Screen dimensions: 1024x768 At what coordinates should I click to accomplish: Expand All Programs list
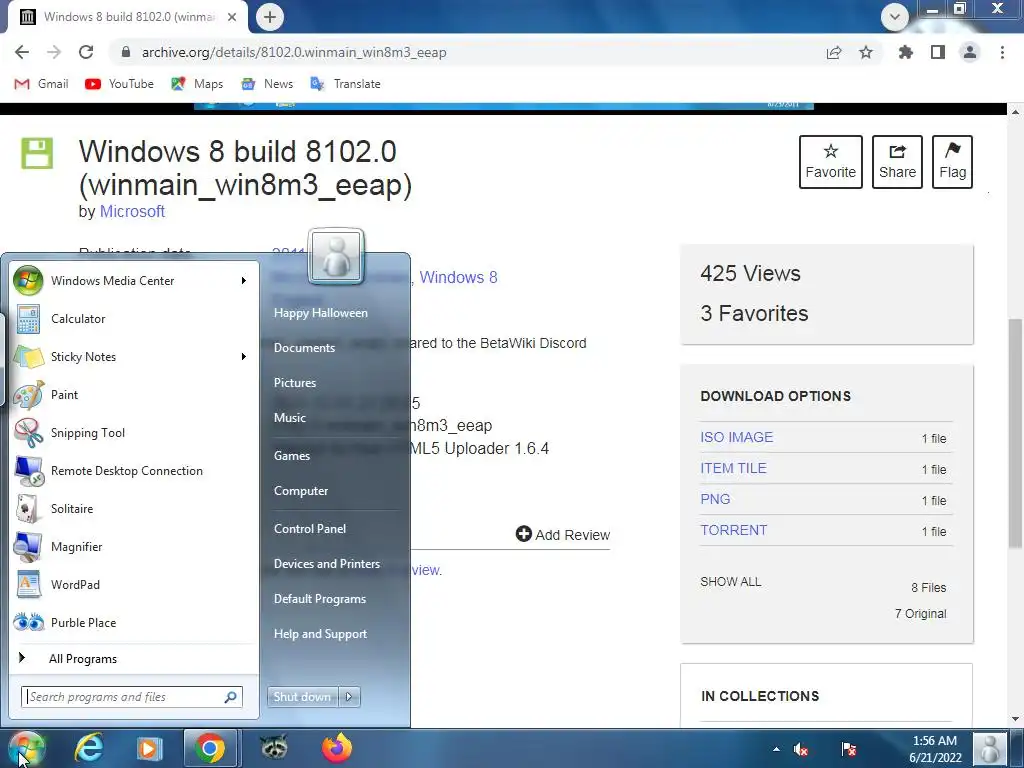tap(133, 659)
